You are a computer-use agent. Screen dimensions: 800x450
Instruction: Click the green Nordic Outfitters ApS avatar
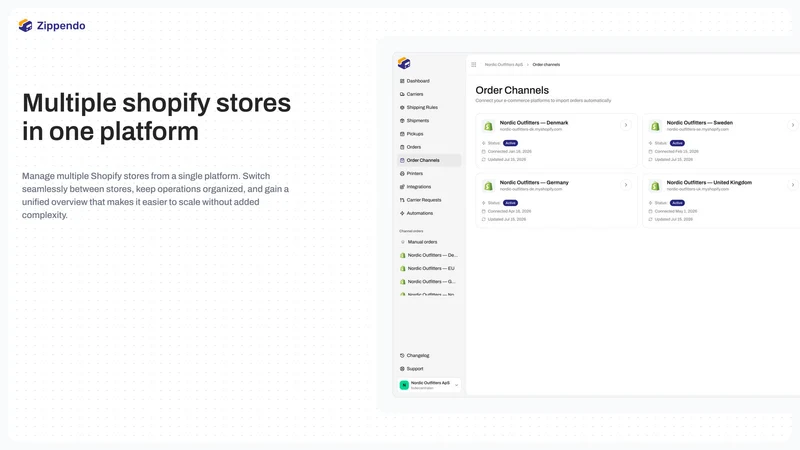point(404,385)
